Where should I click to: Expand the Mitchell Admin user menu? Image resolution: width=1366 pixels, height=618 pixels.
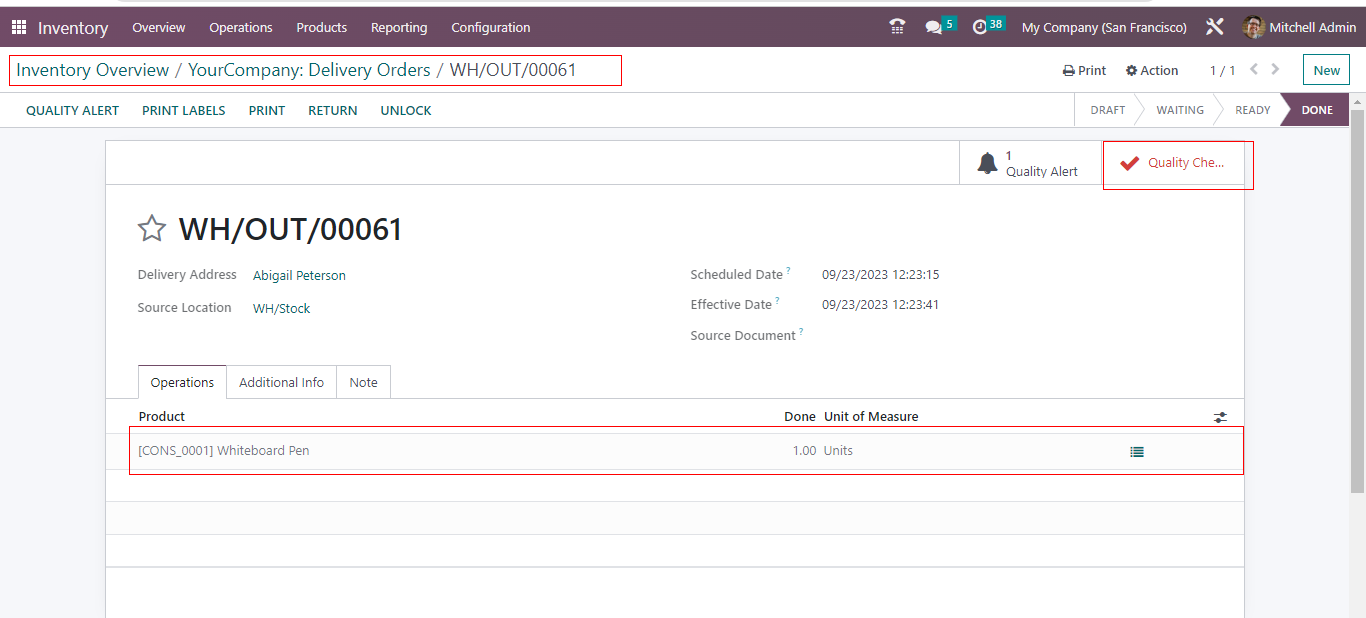1299,27
